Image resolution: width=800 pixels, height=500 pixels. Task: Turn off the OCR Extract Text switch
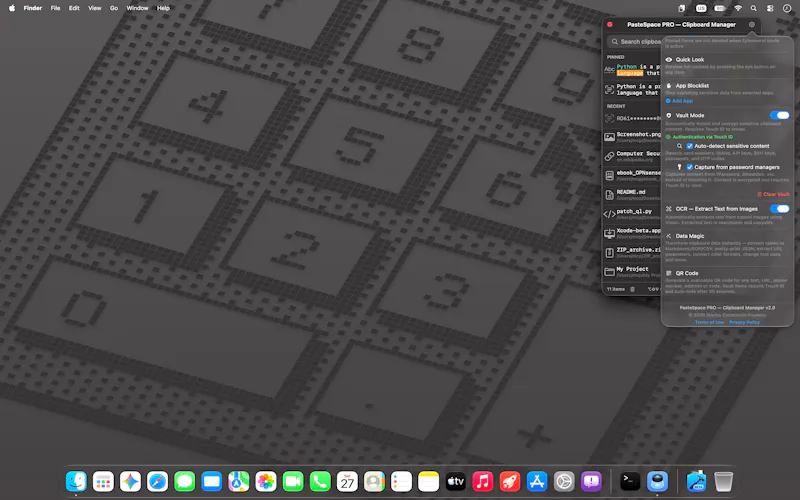click(x=780, y=209)
